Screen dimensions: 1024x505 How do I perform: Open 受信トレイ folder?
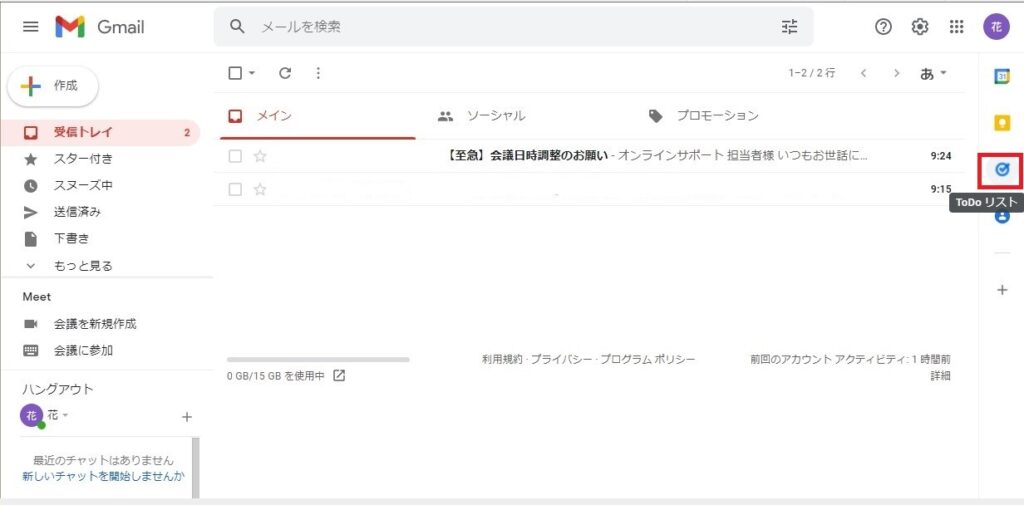coord(101,133)
